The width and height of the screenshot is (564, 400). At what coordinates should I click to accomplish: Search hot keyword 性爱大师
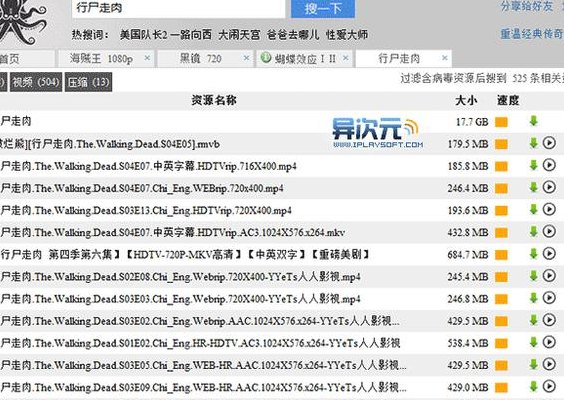coord(347,35)
